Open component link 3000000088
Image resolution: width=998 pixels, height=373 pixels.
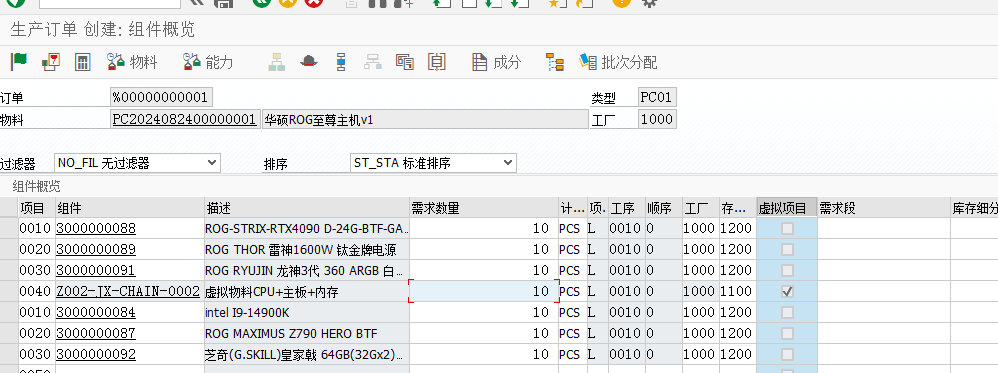point(96,228)
